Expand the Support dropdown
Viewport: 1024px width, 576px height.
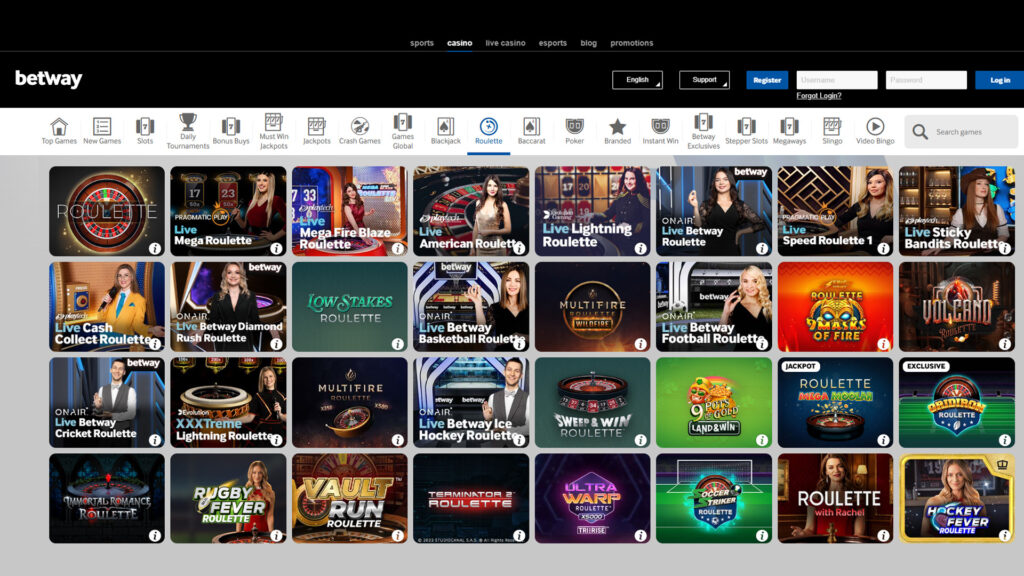coord(704,80)
